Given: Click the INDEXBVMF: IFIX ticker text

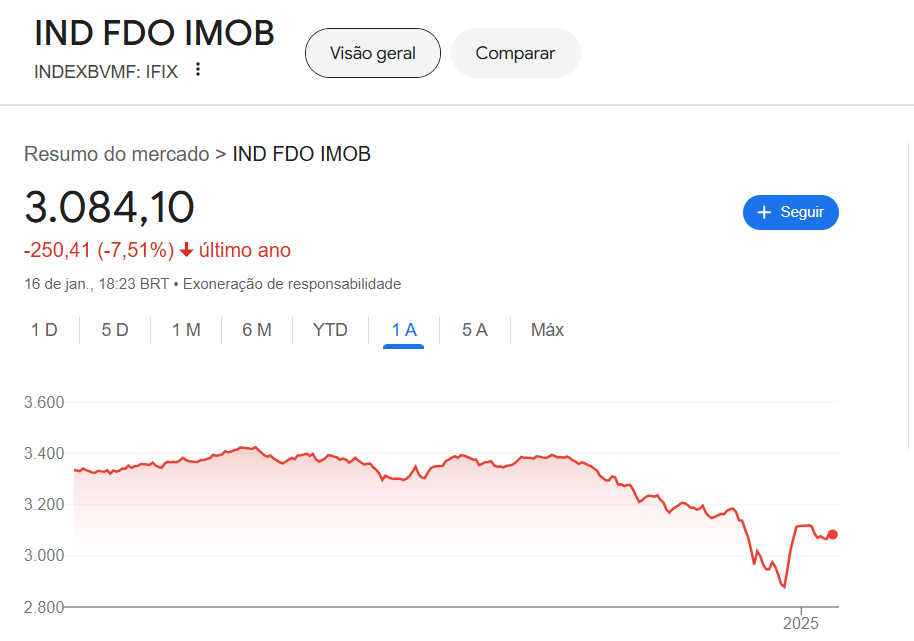Looking at the screenshot, I should [106, 71].
